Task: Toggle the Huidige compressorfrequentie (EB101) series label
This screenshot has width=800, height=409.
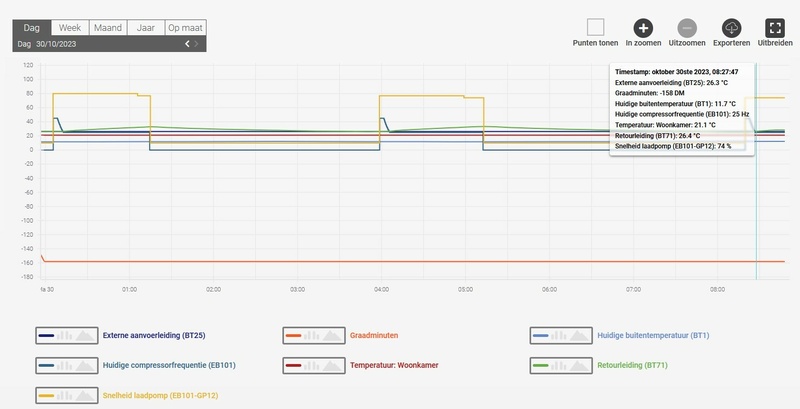Action: (x=169, y=365)
